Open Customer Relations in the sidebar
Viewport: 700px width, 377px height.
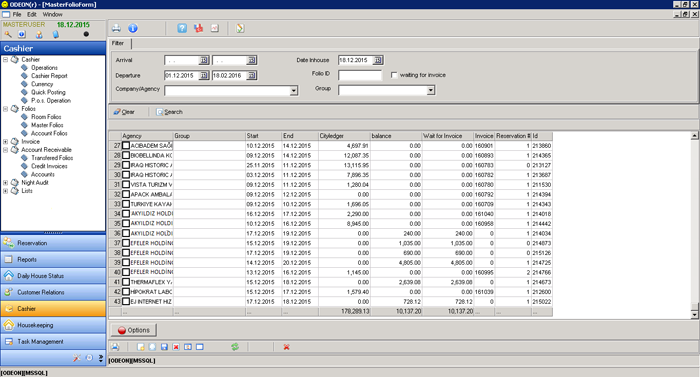point(53,292)
